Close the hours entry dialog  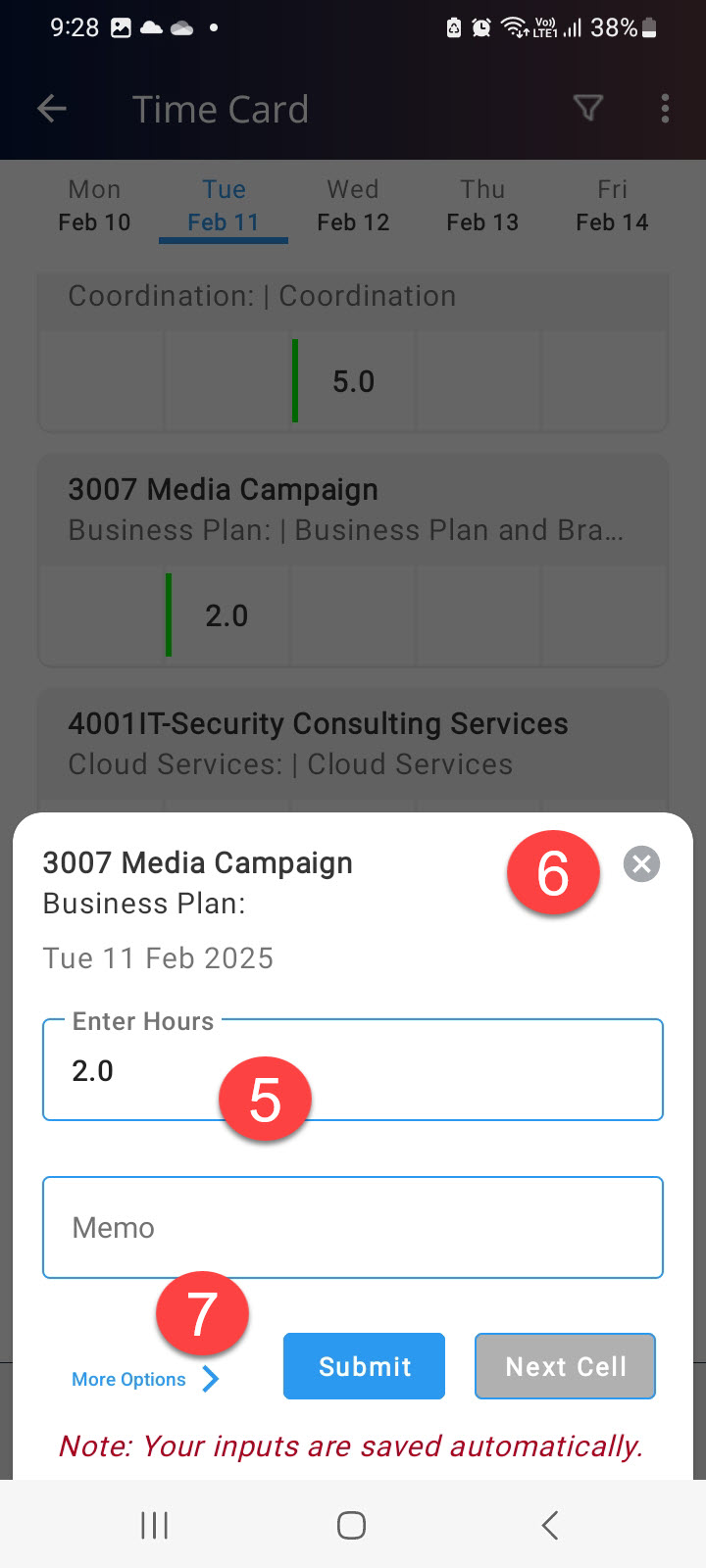pyautogui.click(x=641, y=864)
